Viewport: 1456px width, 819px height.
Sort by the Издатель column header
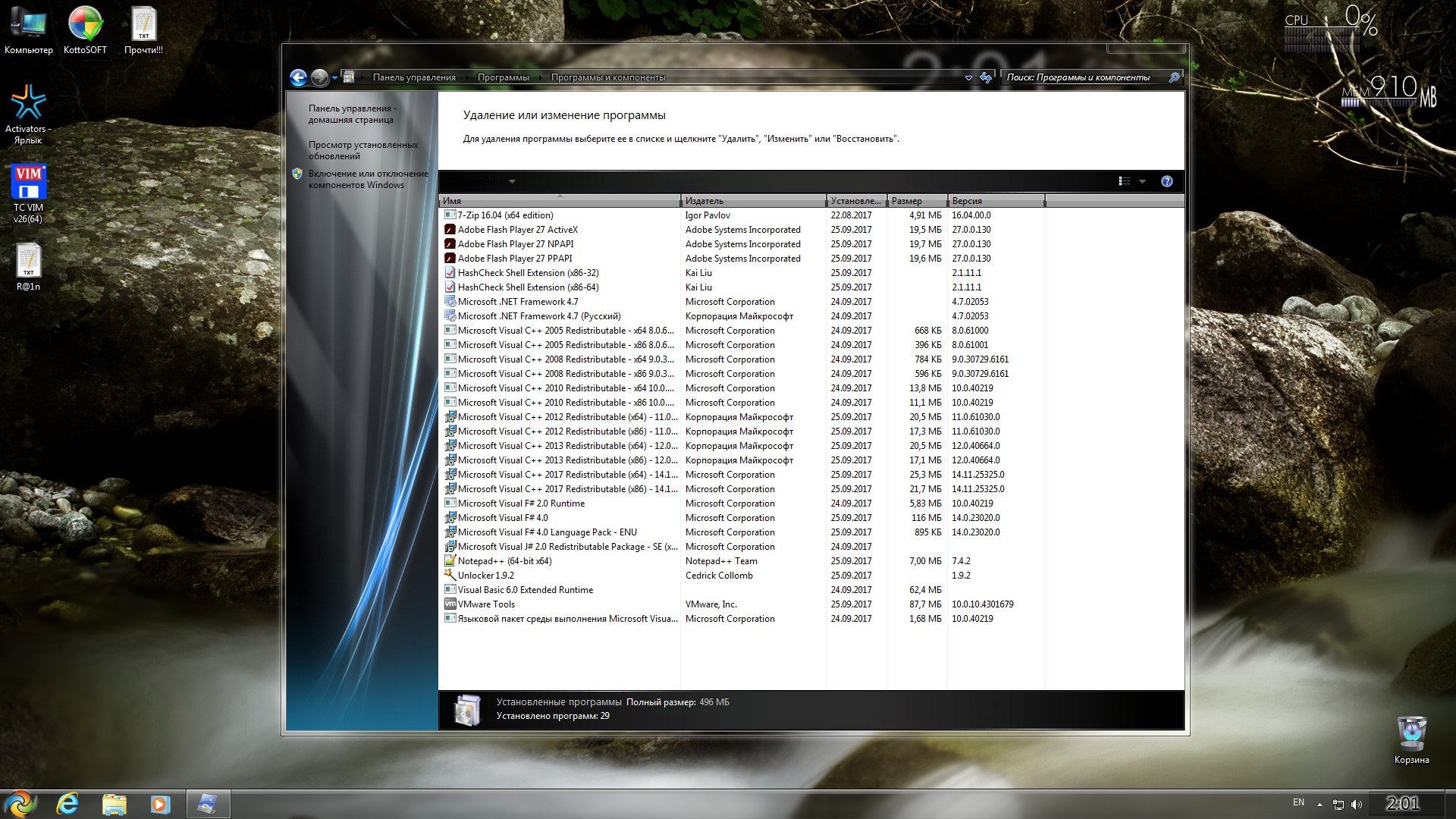tap(754, 201)
